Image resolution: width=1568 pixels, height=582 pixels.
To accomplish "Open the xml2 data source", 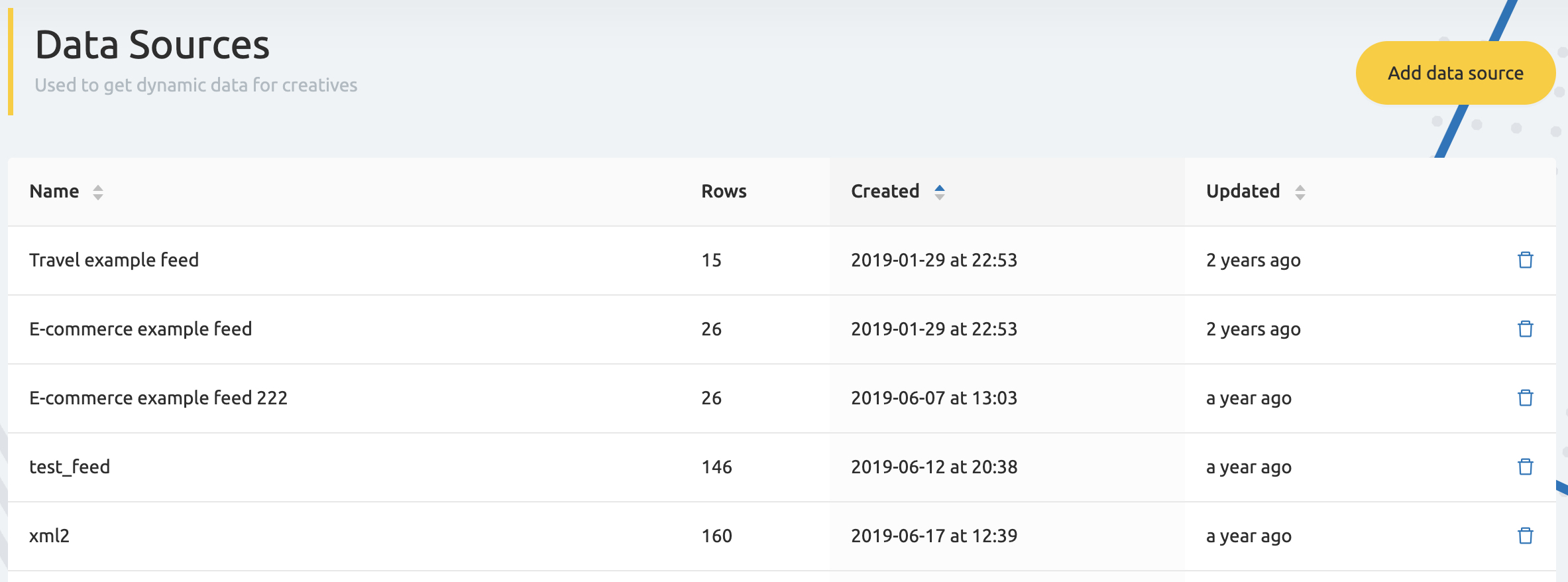I will pos(49,536).
